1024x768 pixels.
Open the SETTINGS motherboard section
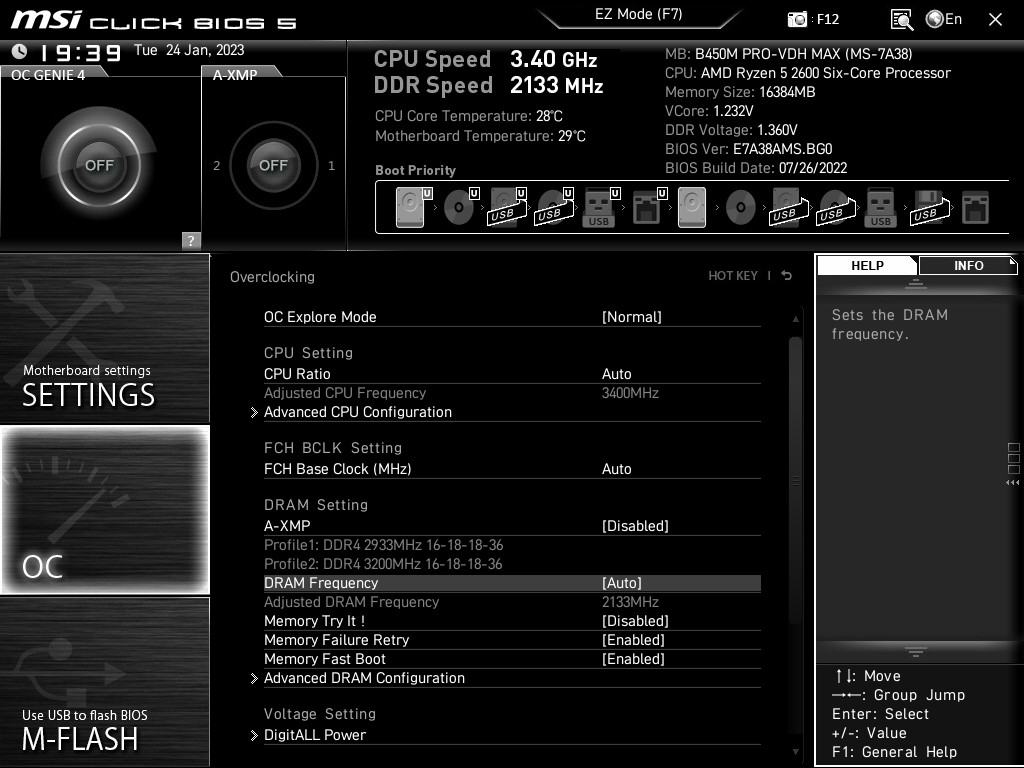(104, 338)
